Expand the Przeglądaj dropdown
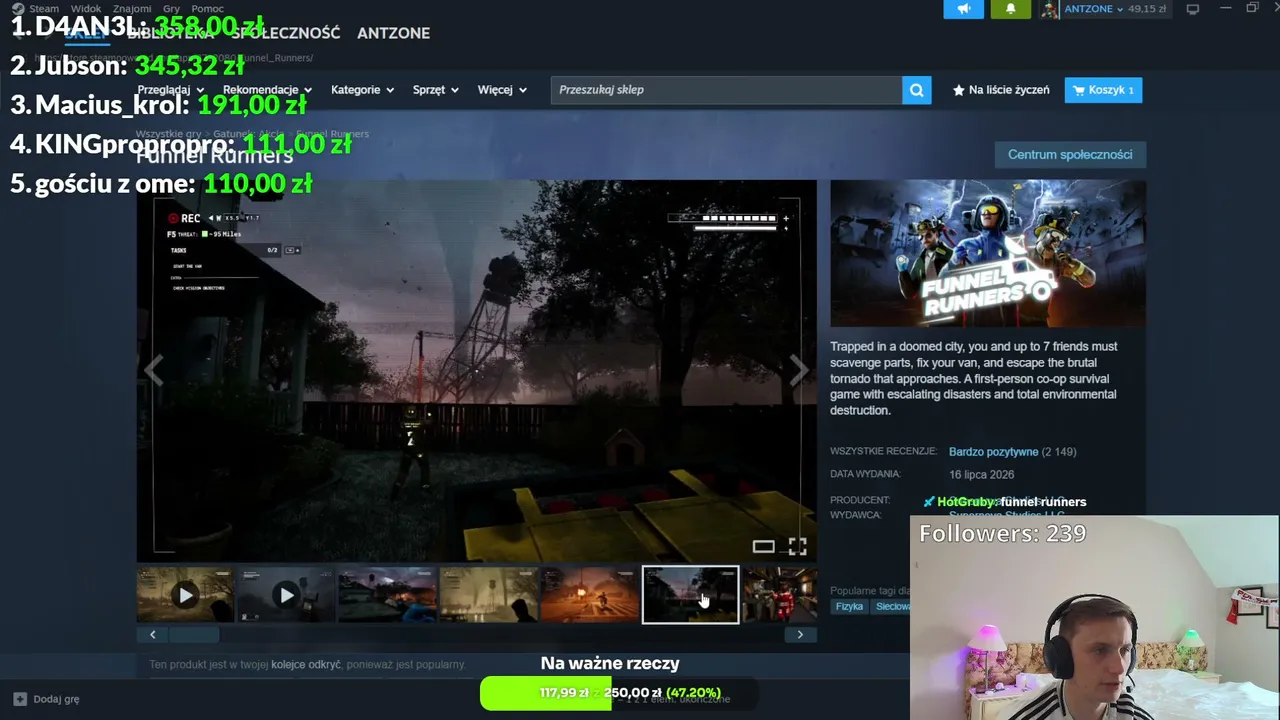1280x720 pixels. pyautogui.click(x=171, y=90)
